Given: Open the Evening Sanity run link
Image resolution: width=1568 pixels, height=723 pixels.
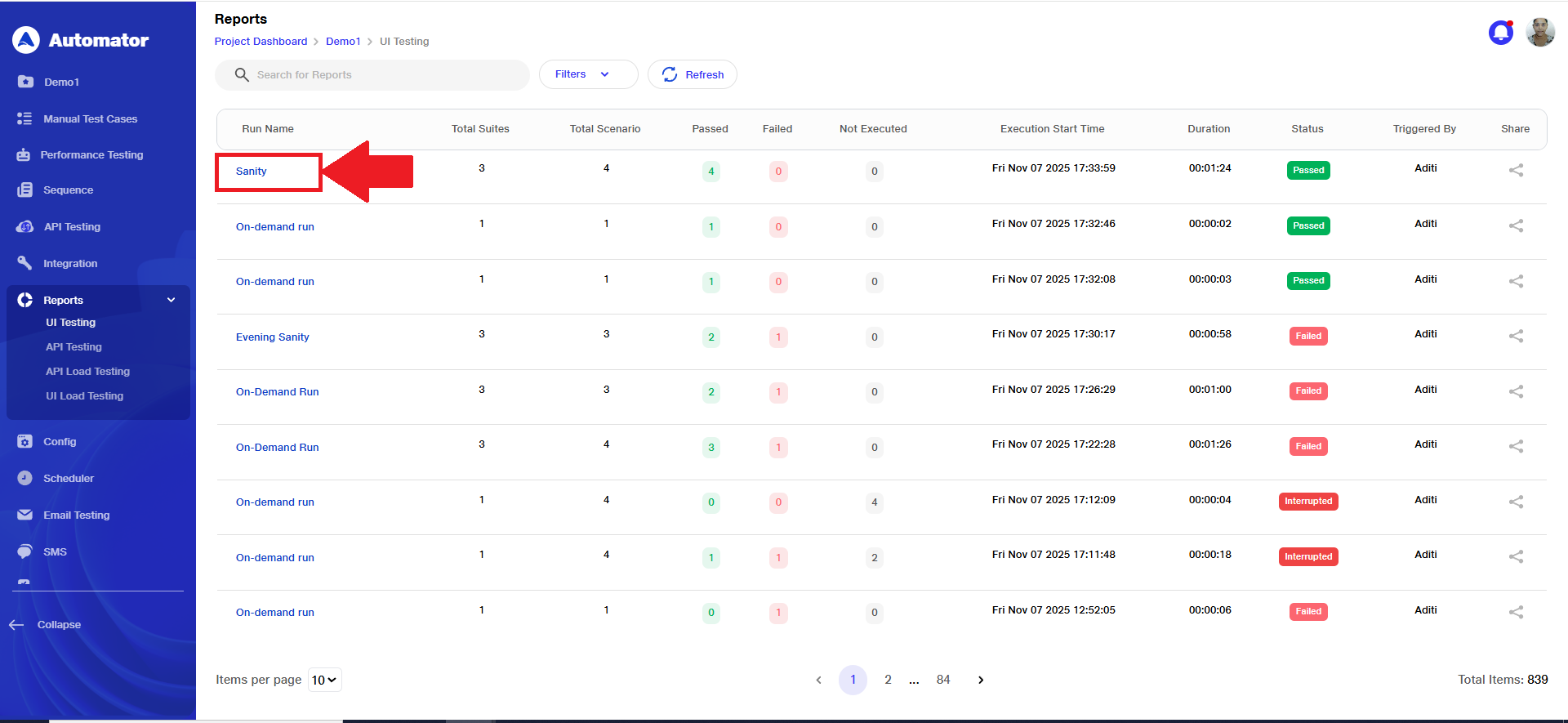Looking at the screenshot, I should 272,337.
